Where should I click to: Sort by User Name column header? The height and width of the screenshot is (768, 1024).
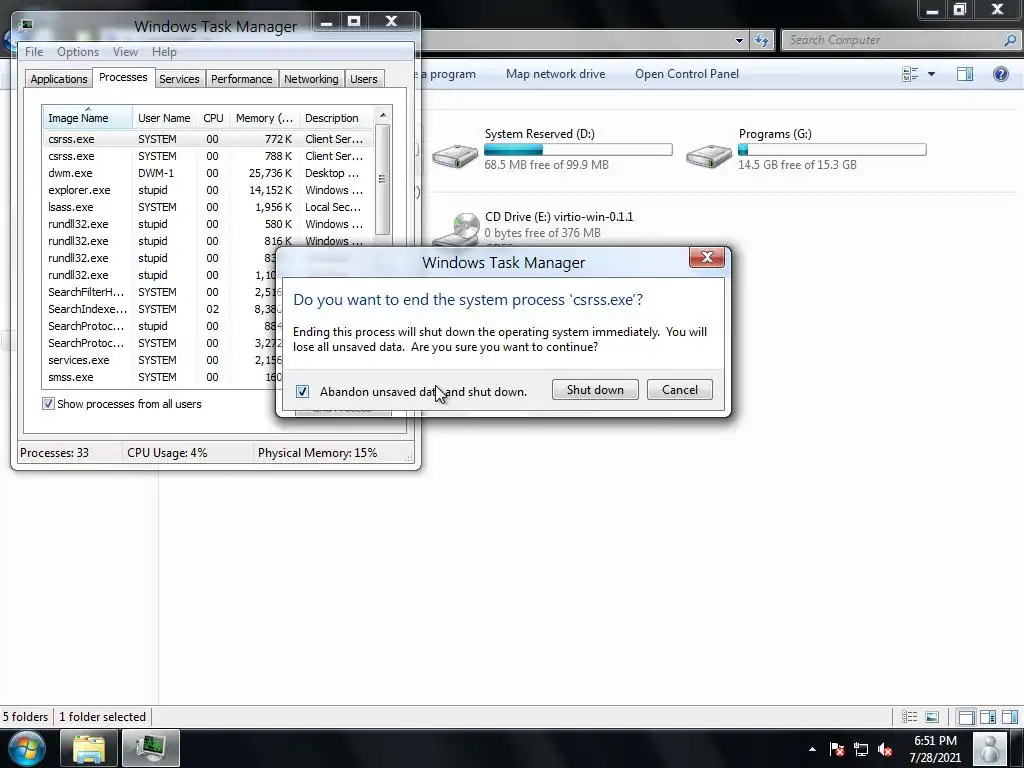point(164,118)
